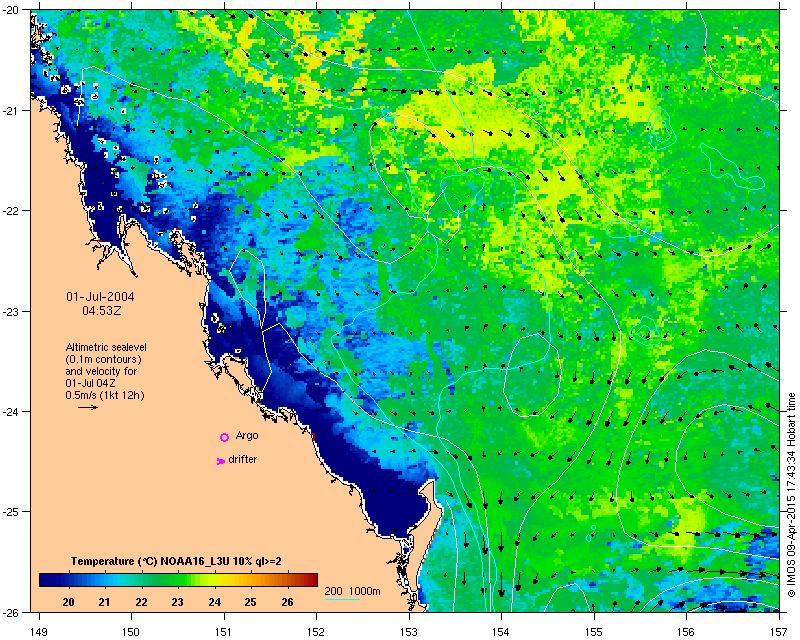Click latitude axis label -26
Screen dimensions: 800x640
[x=13, y=612]
